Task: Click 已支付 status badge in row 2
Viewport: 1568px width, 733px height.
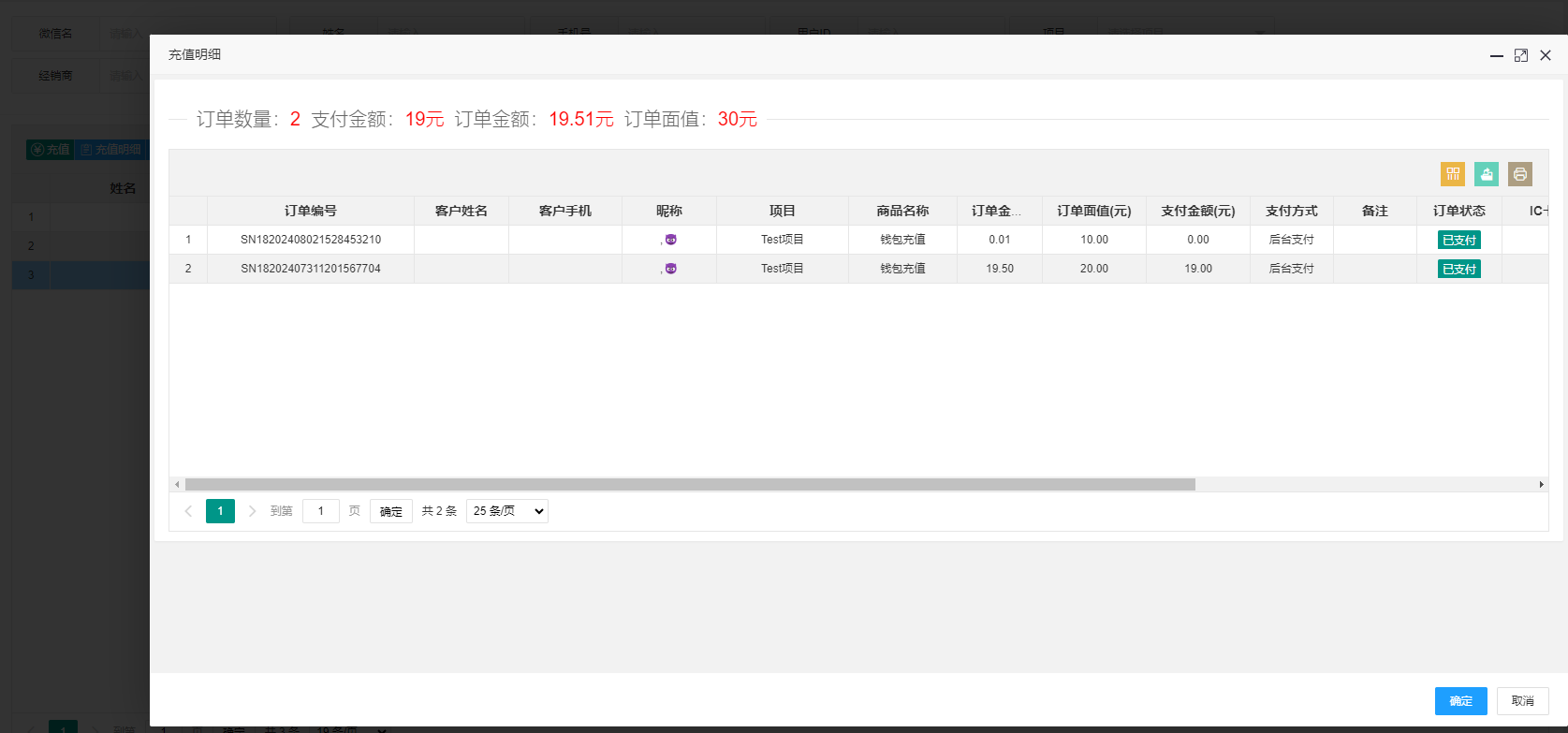Action: [1459, 270]
